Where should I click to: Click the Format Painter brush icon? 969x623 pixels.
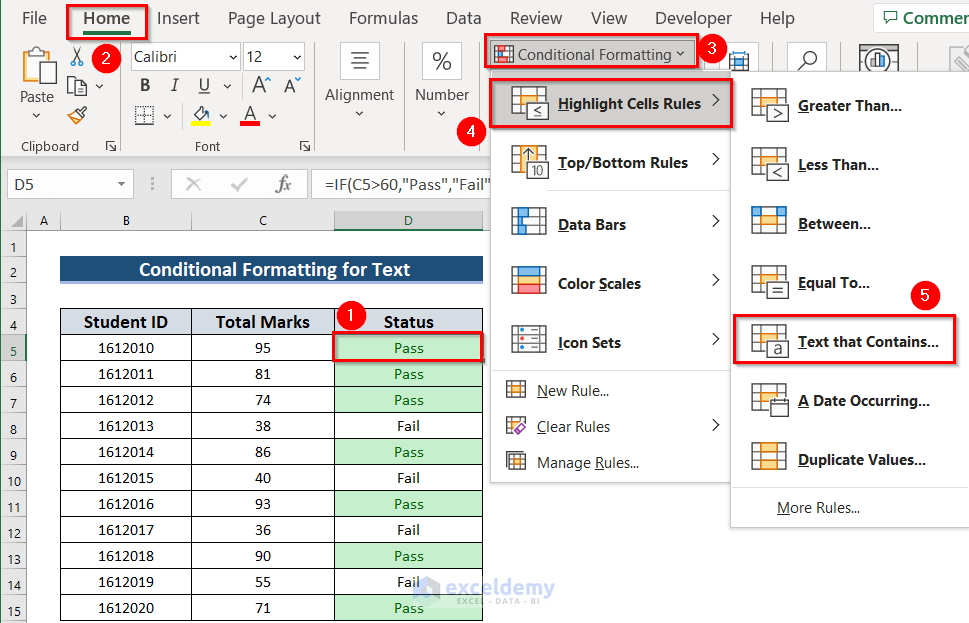tap(77, 115)
